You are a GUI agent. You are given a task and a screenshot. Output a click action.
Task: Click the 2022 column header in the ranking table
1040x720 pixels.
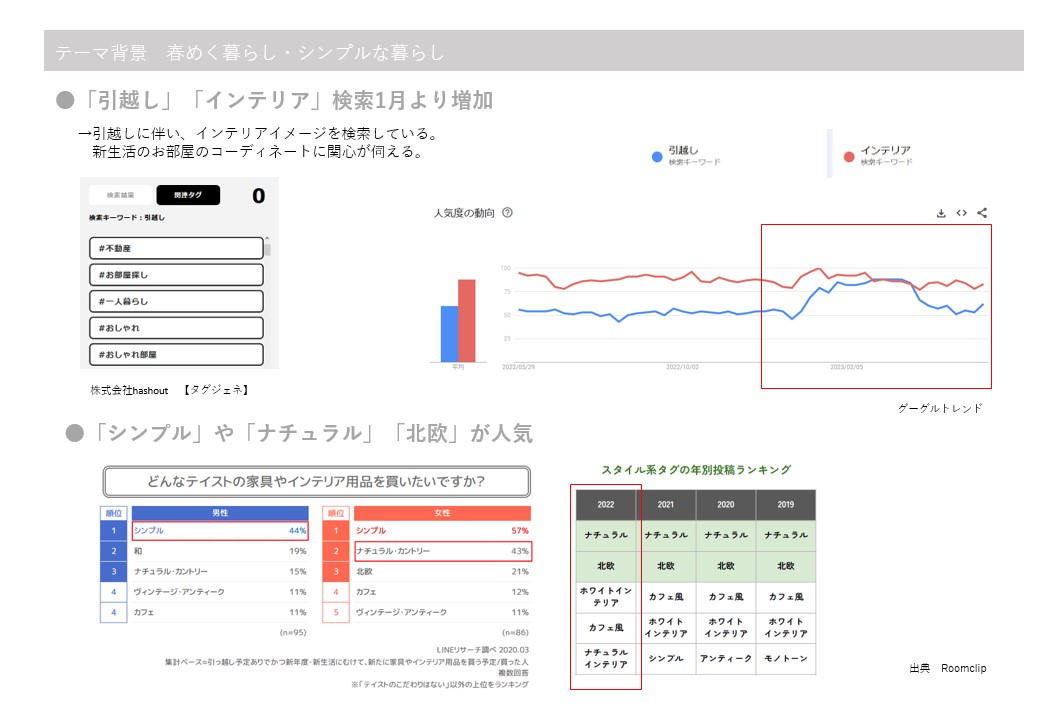click(606, 505)
